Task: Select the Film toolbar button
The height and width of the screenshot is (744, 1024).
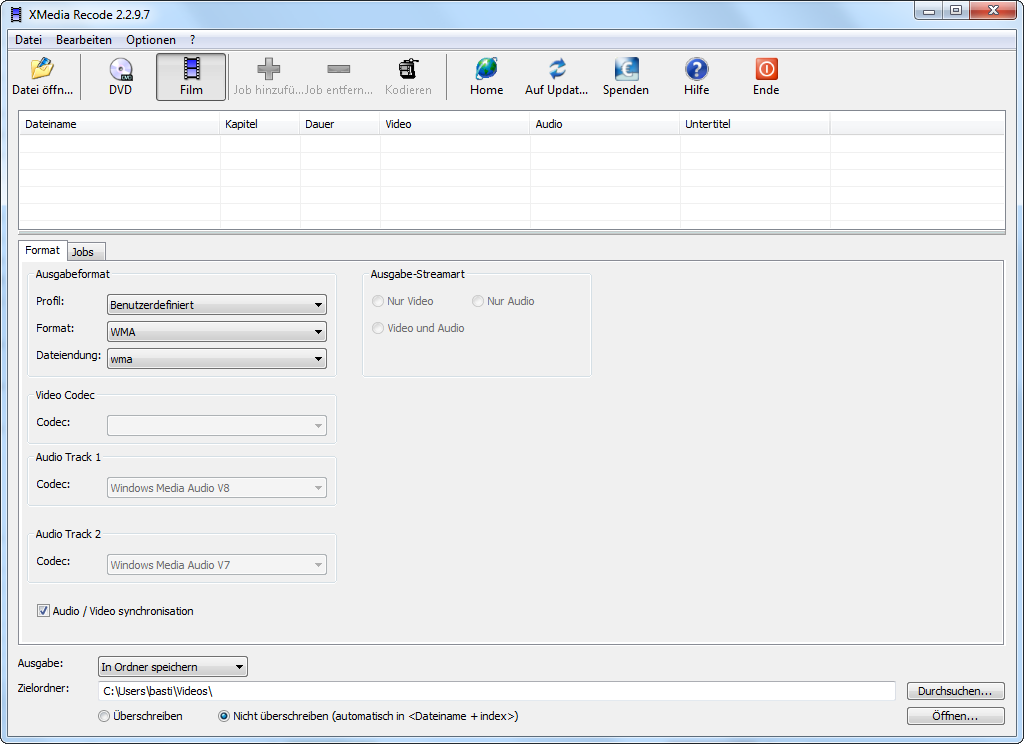Action: click(x=191, y=69)
